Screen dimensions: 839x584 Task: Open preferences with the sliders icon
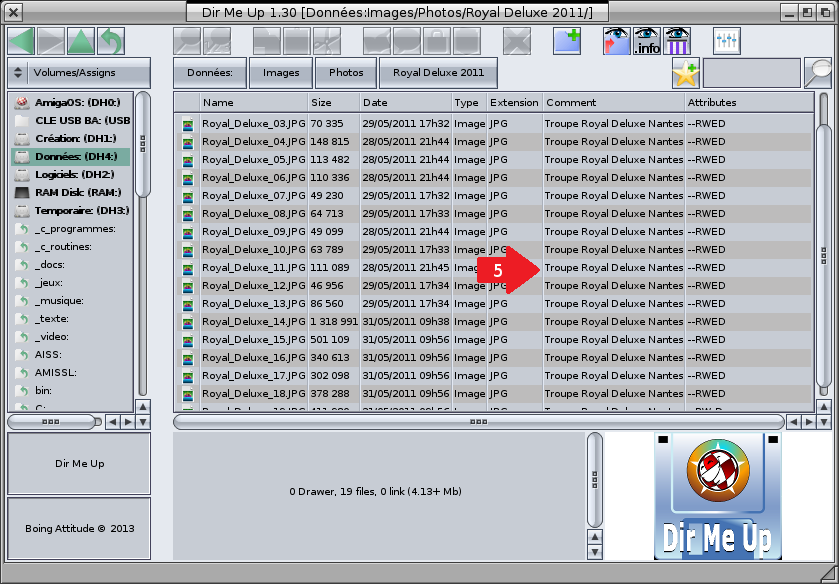click(x=727, y=41)
